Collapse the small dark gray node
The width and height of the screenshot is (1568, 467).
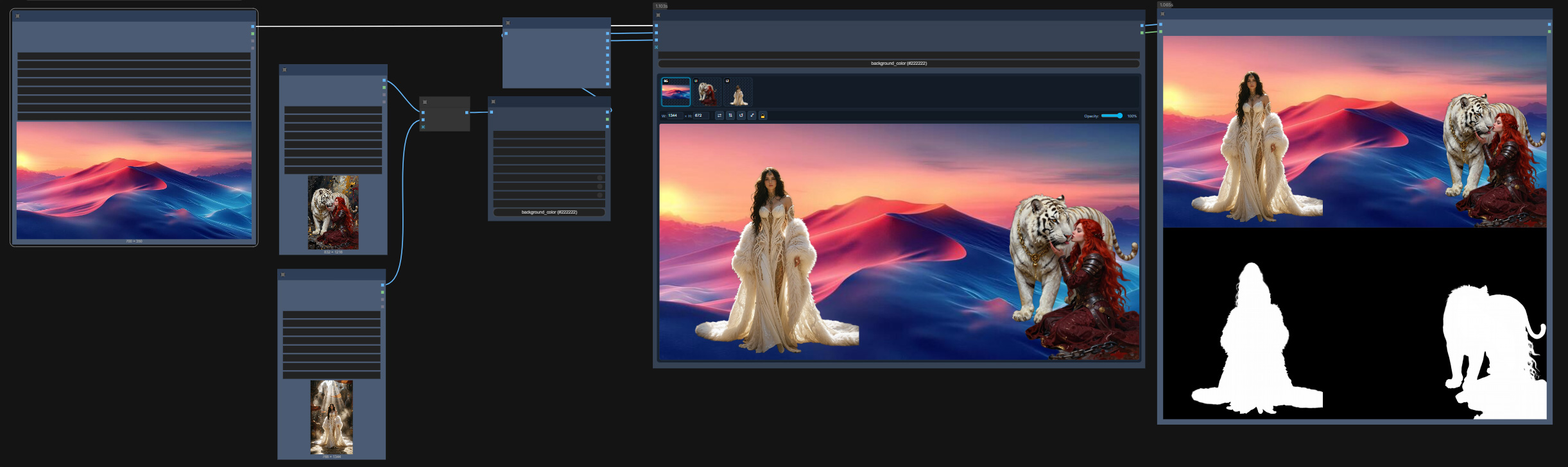[x=425, y=102]
